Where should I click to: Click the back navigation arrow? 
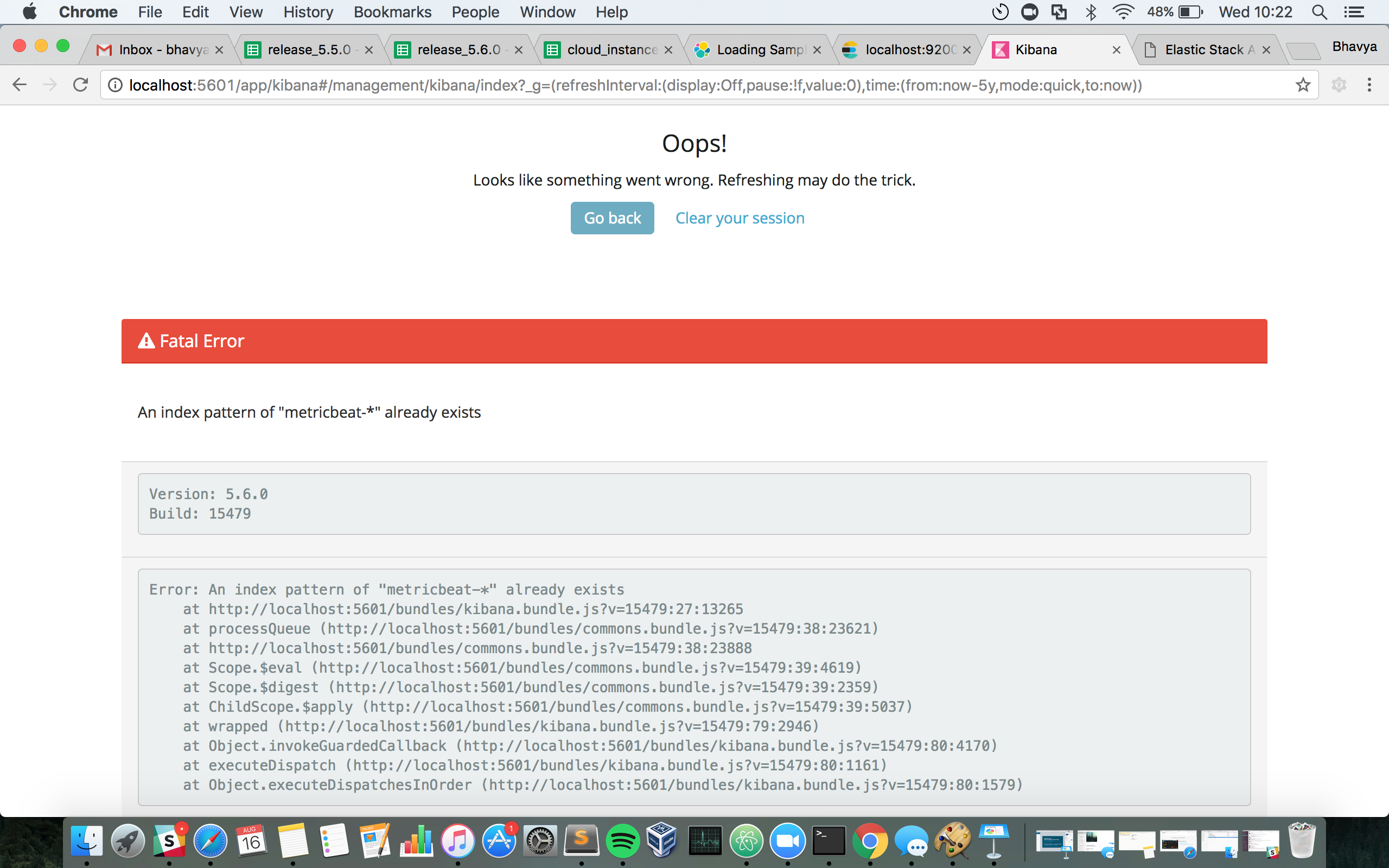pyautogui.click(x=20, y=85)
